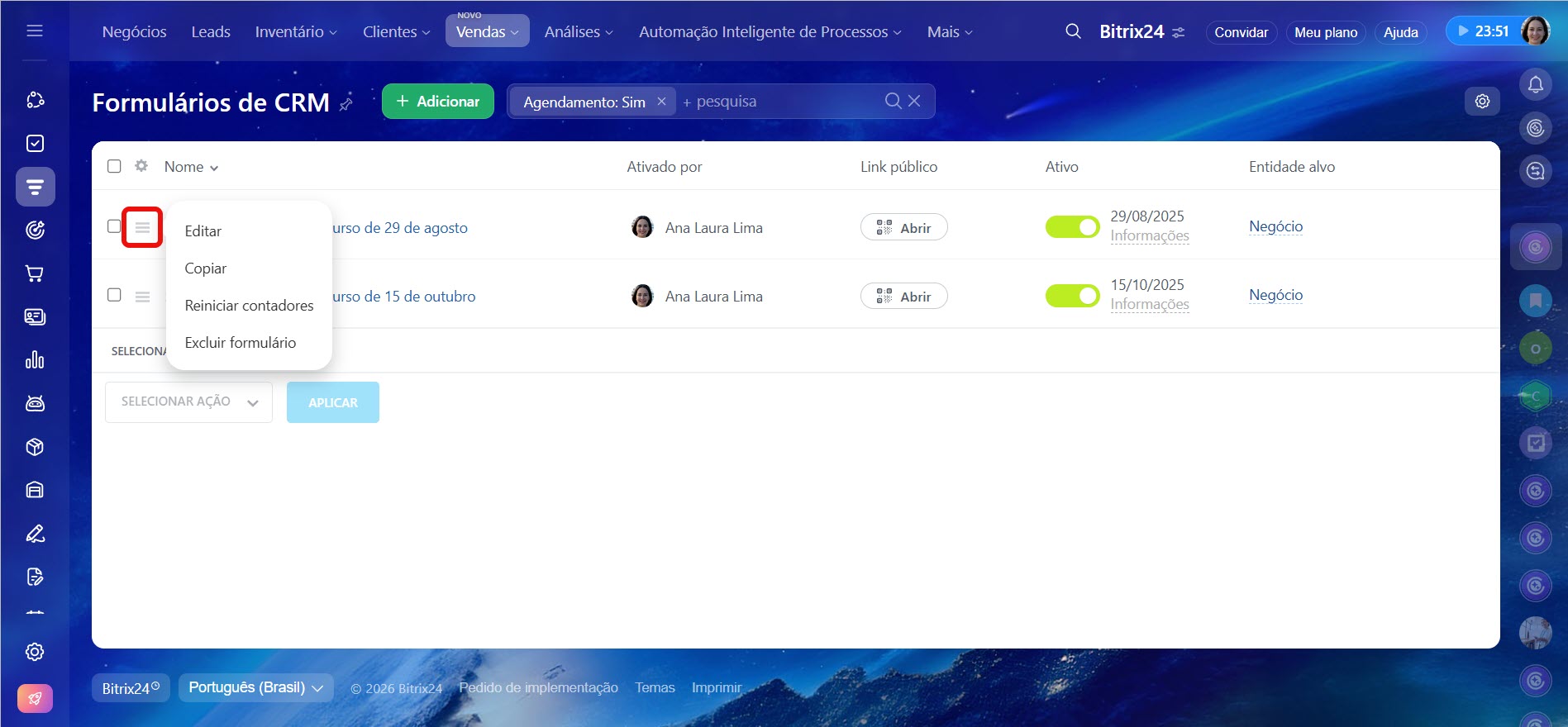Open the tasks checkmark sidebar icon

pyautogui.click(x=35, y=144)
